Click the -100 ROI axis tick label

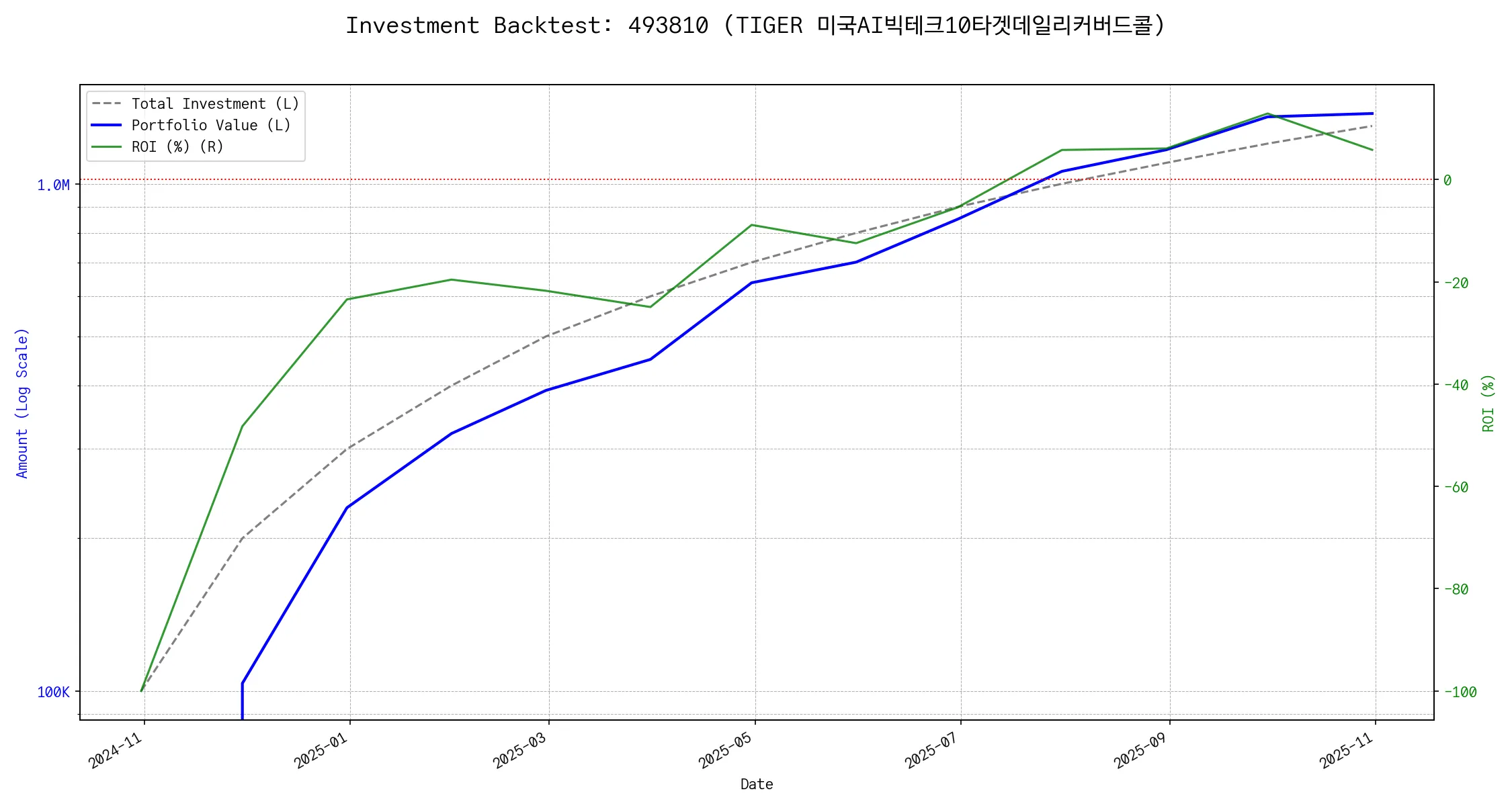pyautogui.click(x=1460, y=692)
